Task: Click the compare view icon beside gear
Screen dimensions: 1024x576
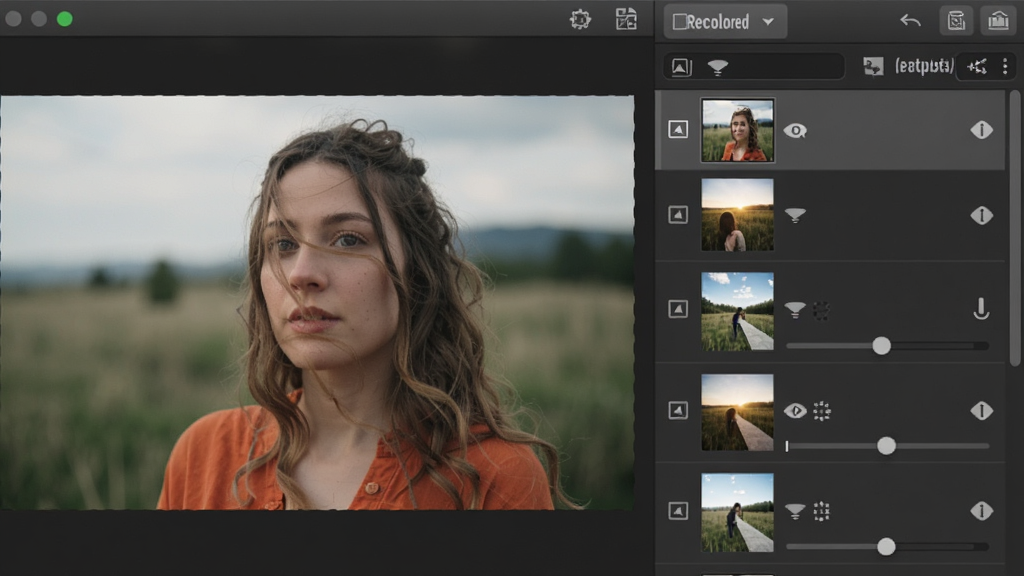Action: coord(626,20)
